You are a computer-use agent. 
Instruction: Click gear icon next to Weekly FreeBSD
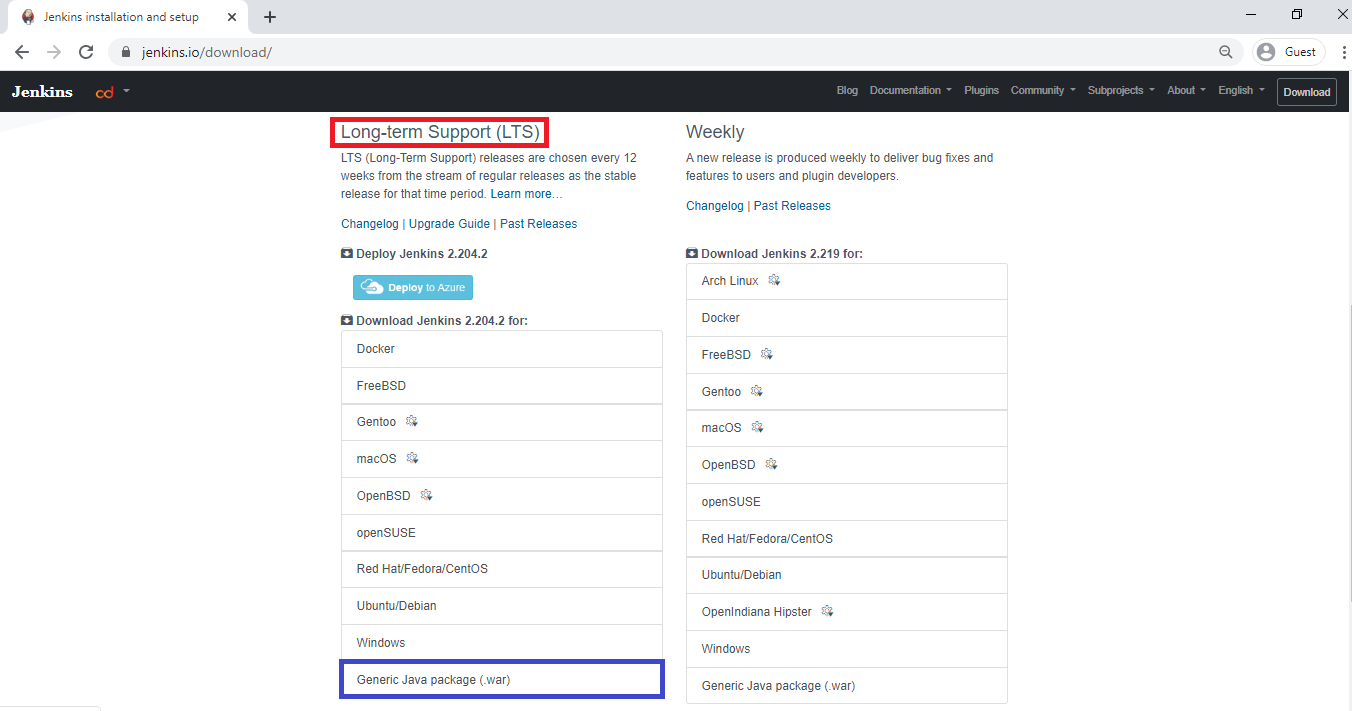coord(767,354)
